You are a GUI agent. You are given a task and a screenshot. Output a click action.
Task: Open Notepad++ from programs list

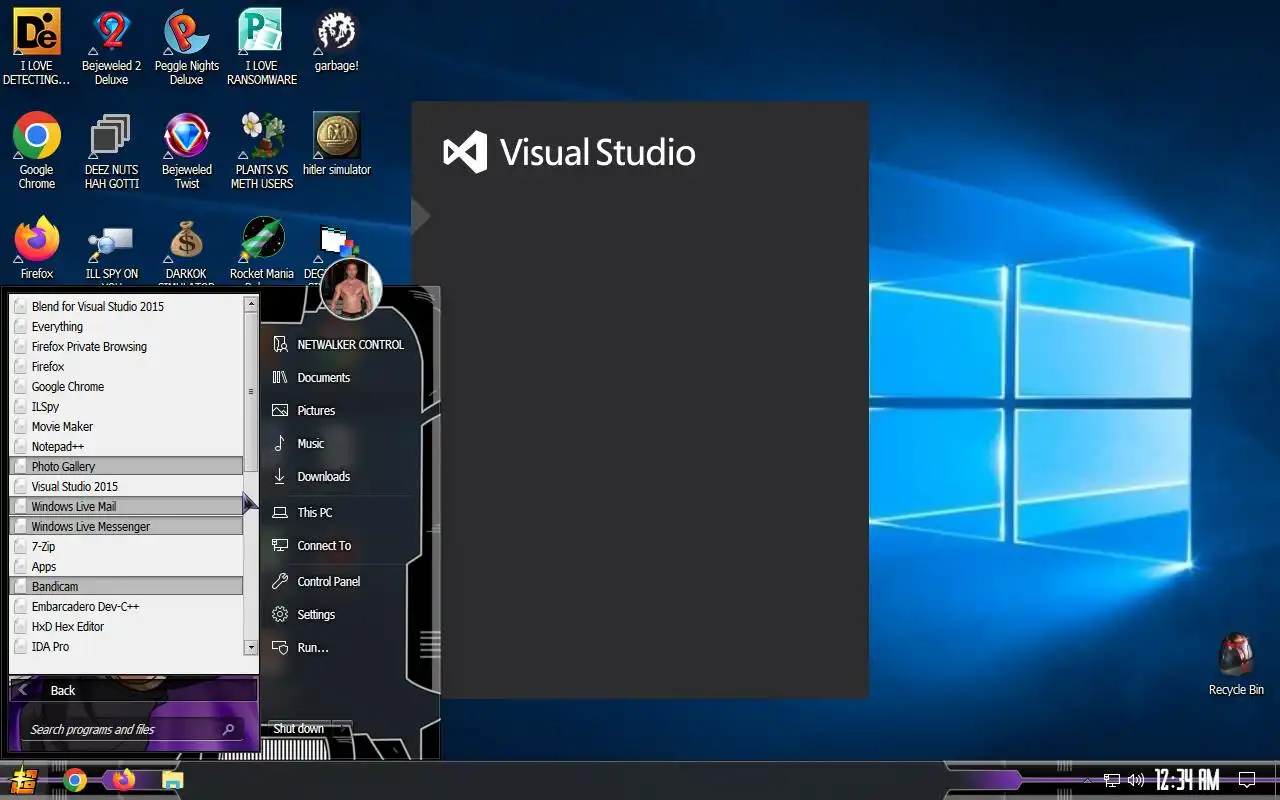(126, 446)
